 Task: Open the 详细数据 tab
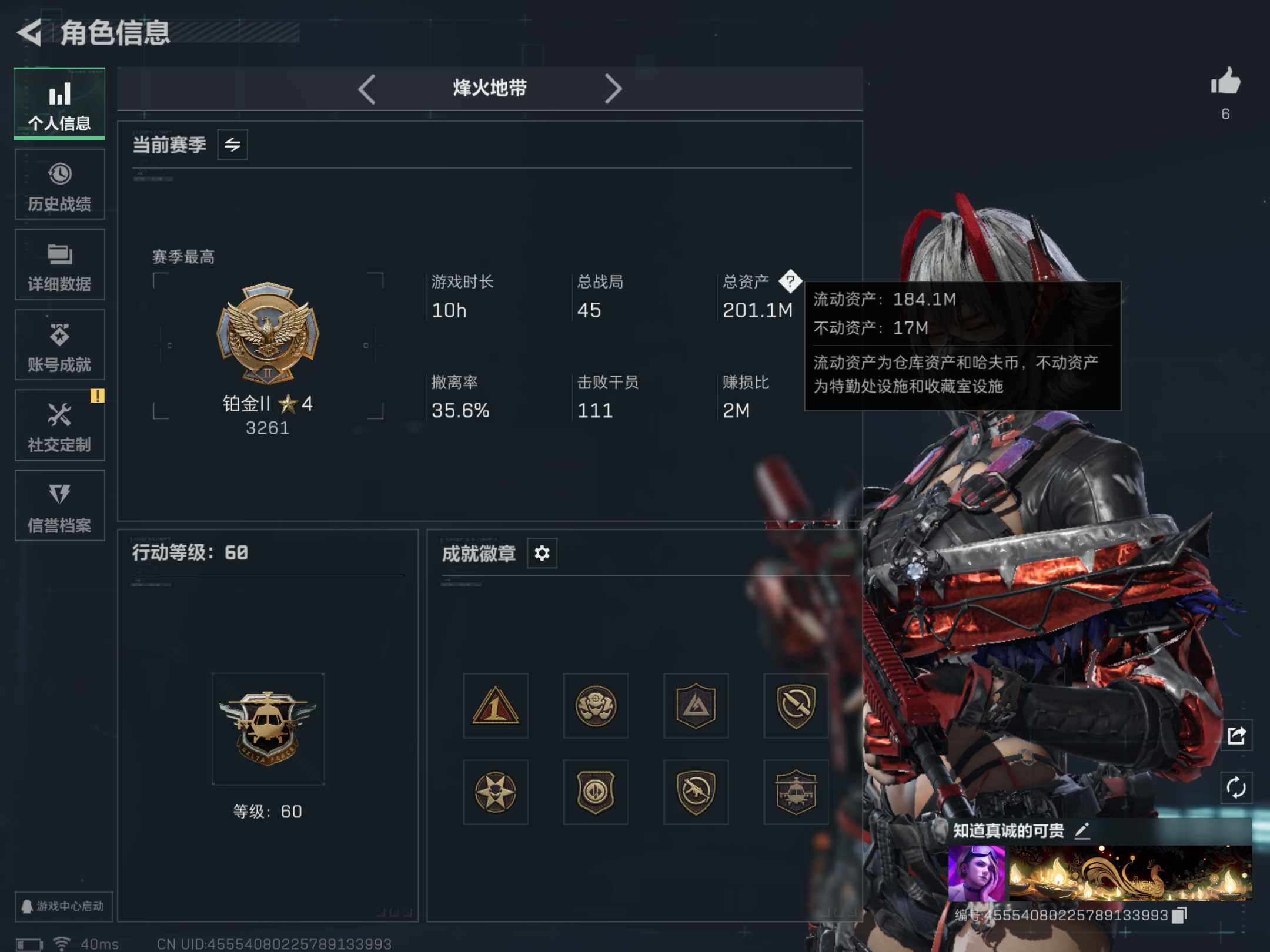tap(60, 265)
